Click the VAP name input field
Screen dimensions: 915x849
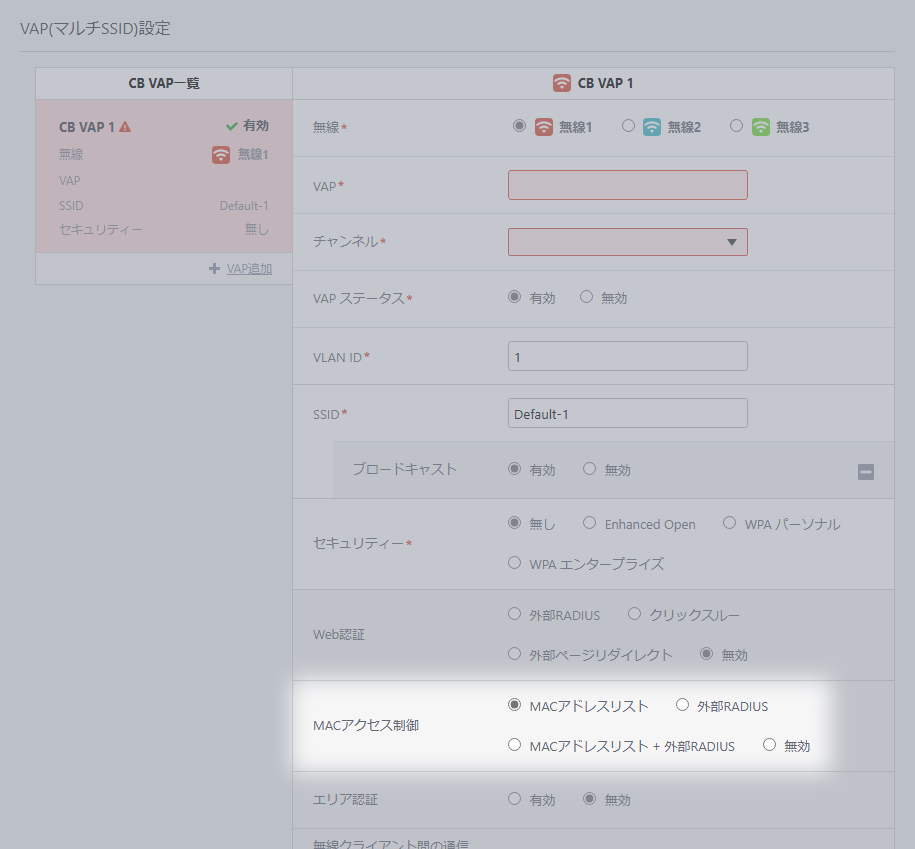pyautogui.click(x=627, y=185)
